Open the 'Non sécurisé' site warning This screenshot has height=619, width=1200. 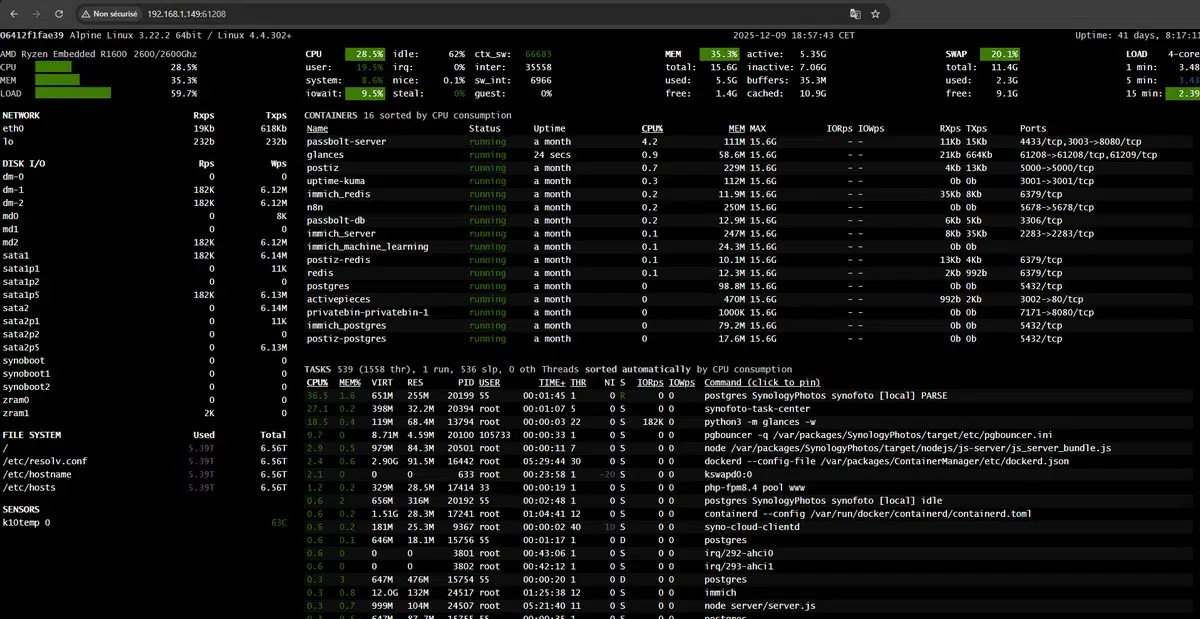click(x=109, y=14)
